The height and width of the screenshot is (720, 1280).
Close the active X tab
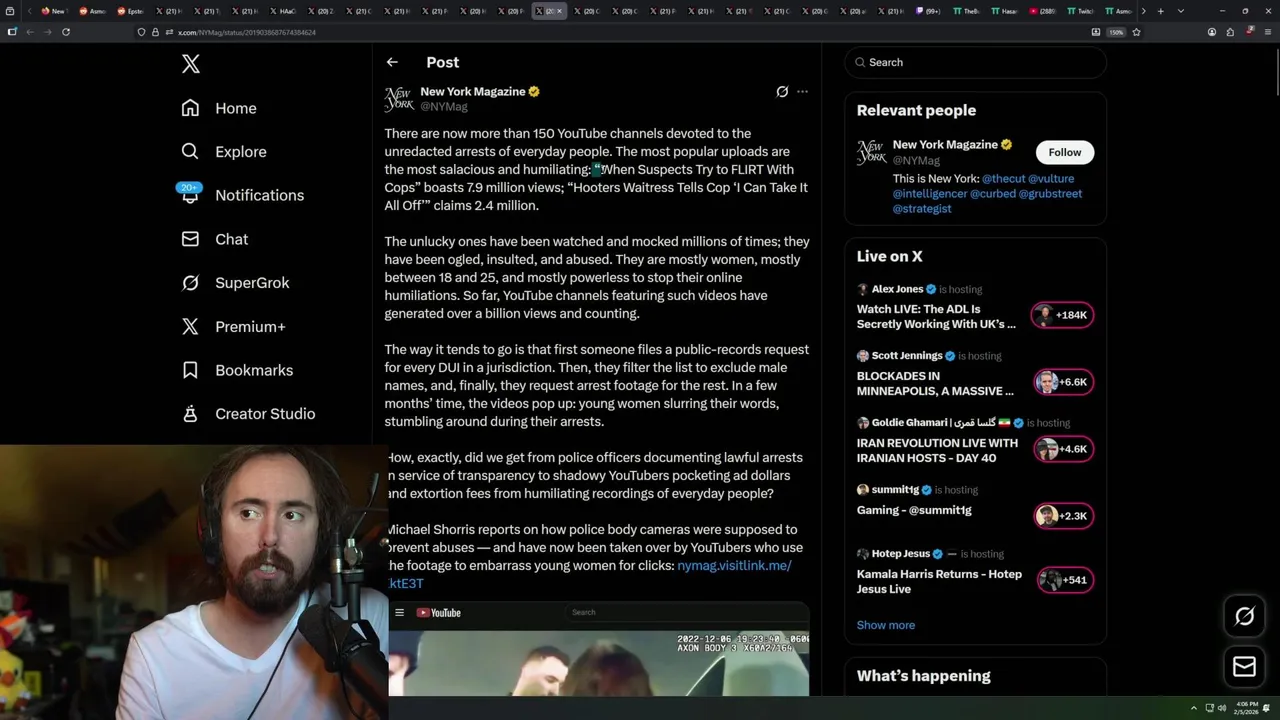click(x=560, y=11)
